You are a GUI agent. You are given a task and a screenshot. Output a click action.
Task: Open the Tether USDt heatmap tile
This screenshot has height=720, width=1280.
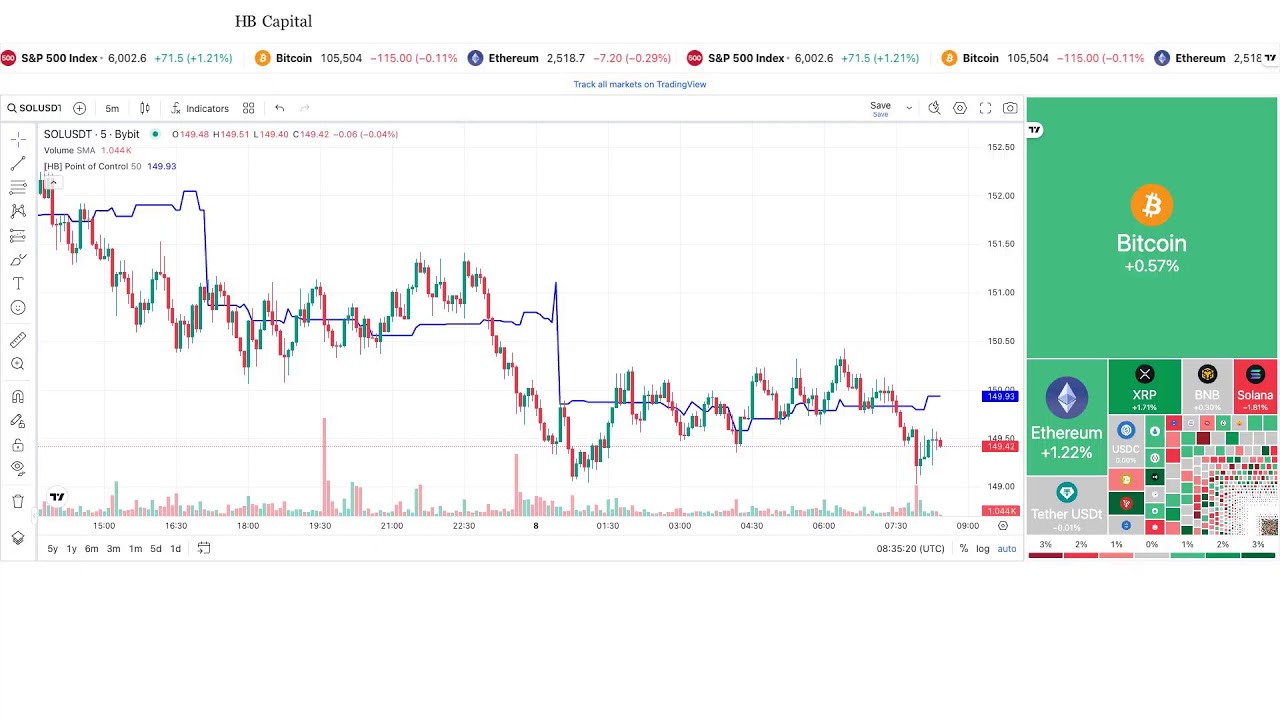point(1067,506)
